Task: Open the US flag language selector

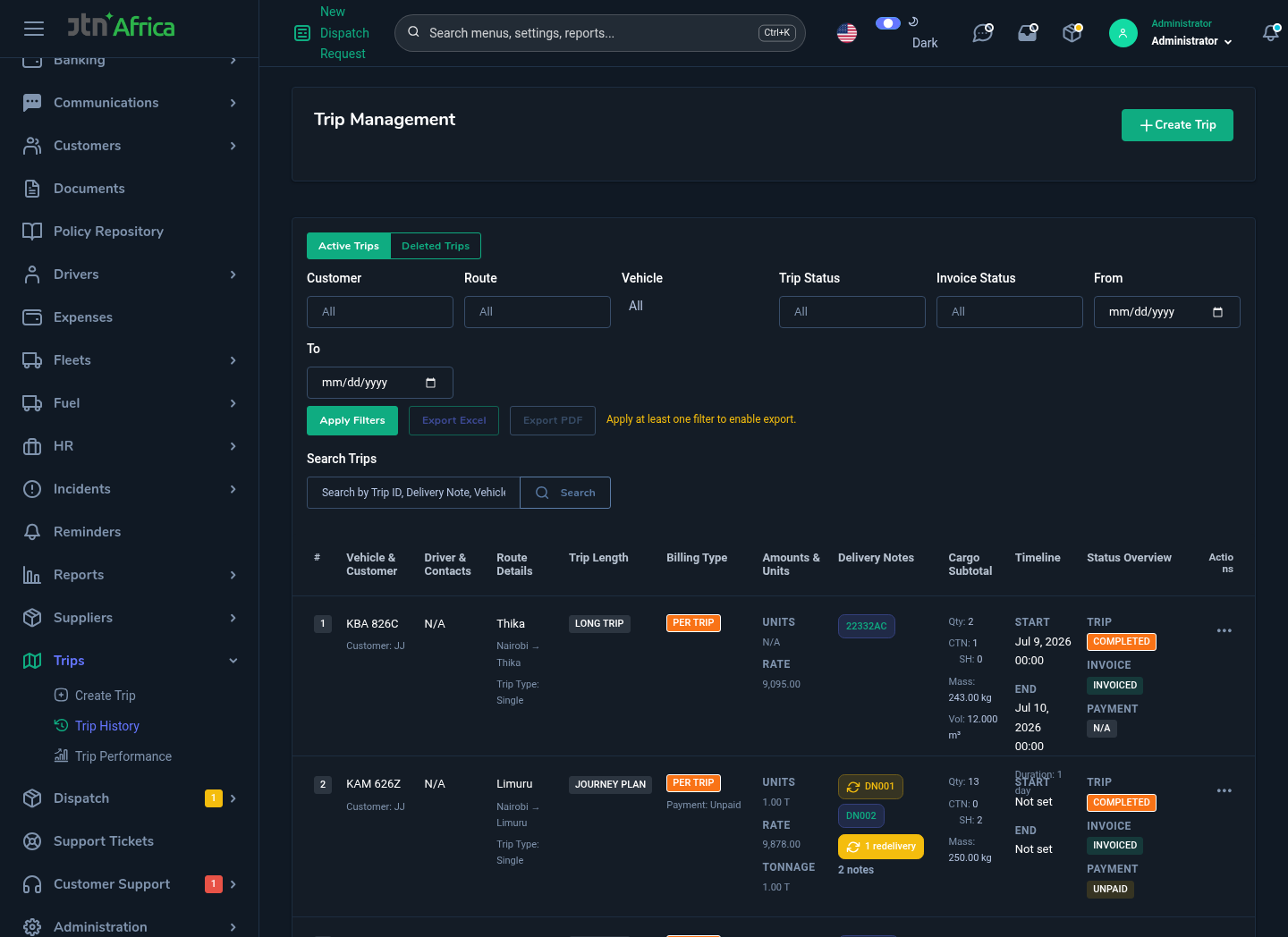Action: point(847,33)
